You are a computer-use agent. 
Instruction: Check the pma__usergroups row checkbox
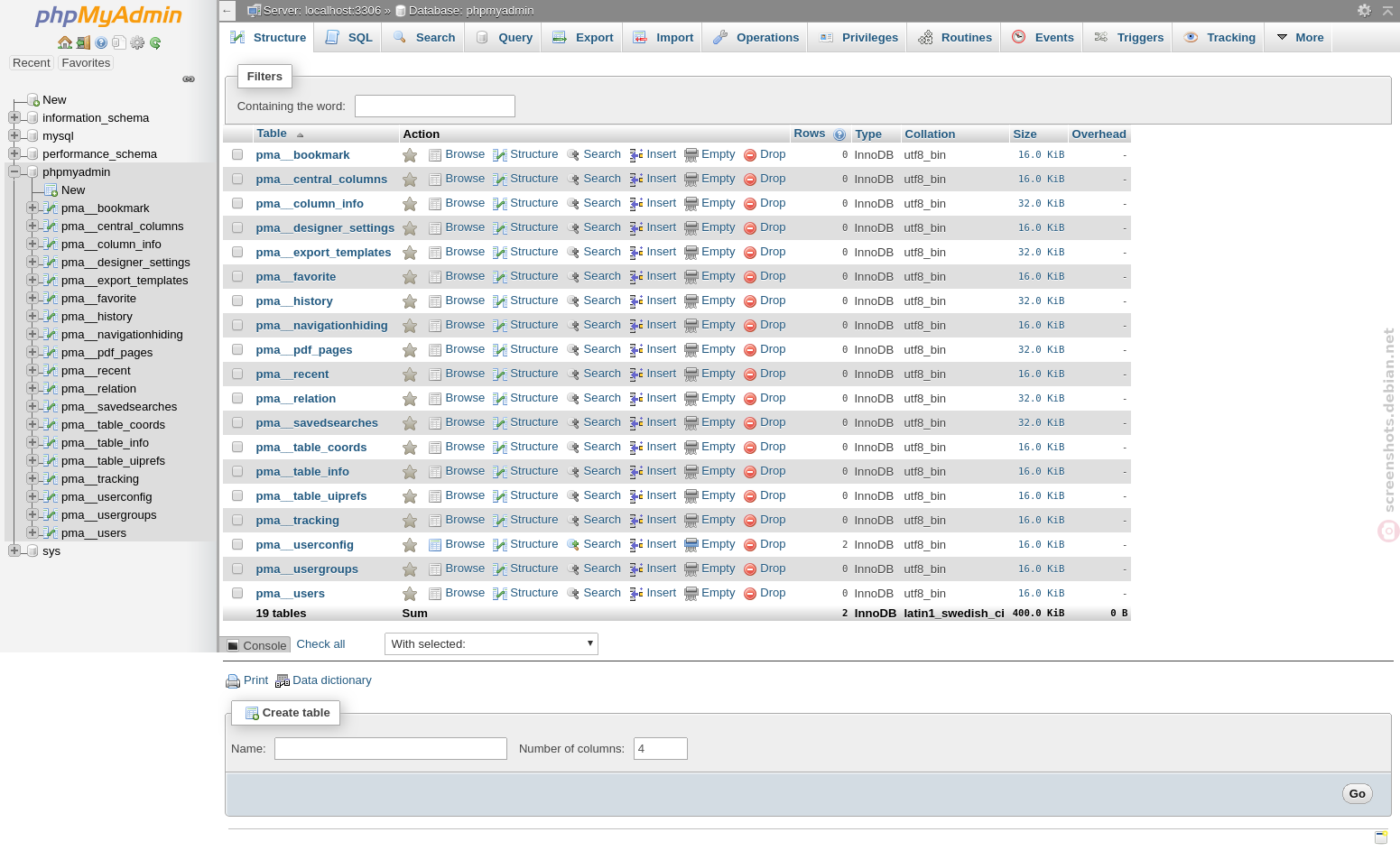tap(237, 569)
